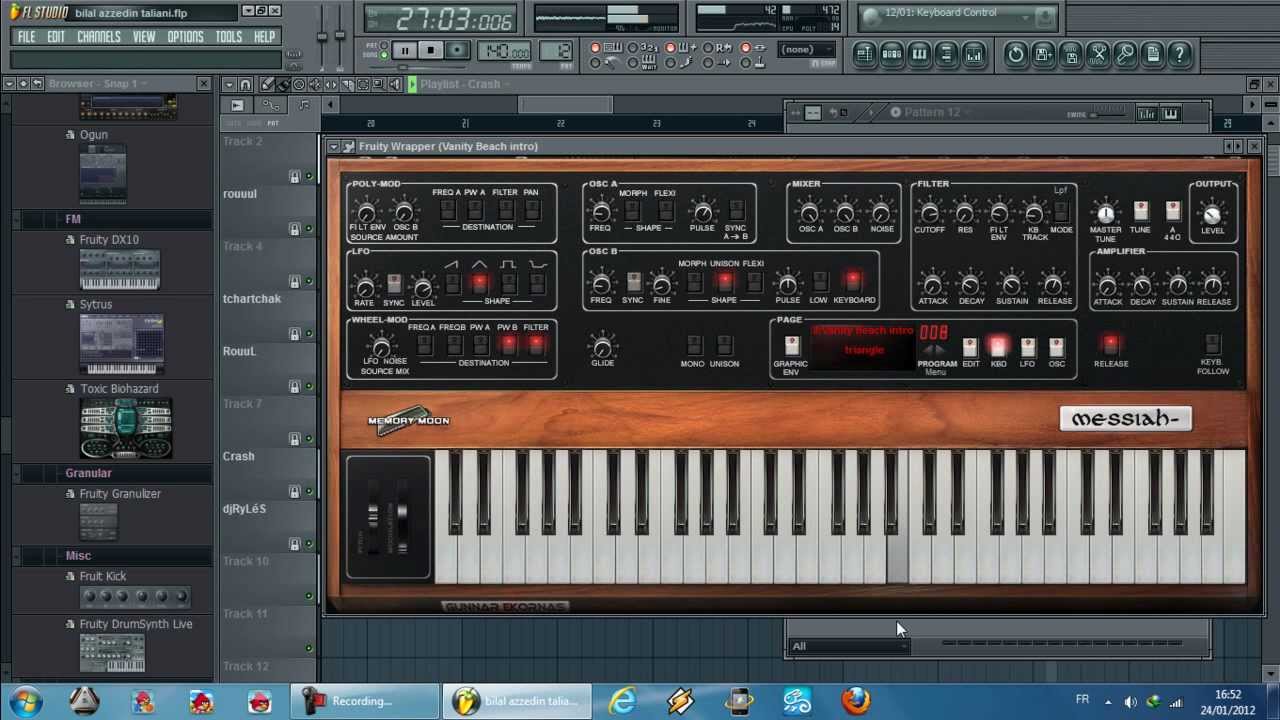Select the playlist slip tool

point(331,85)
